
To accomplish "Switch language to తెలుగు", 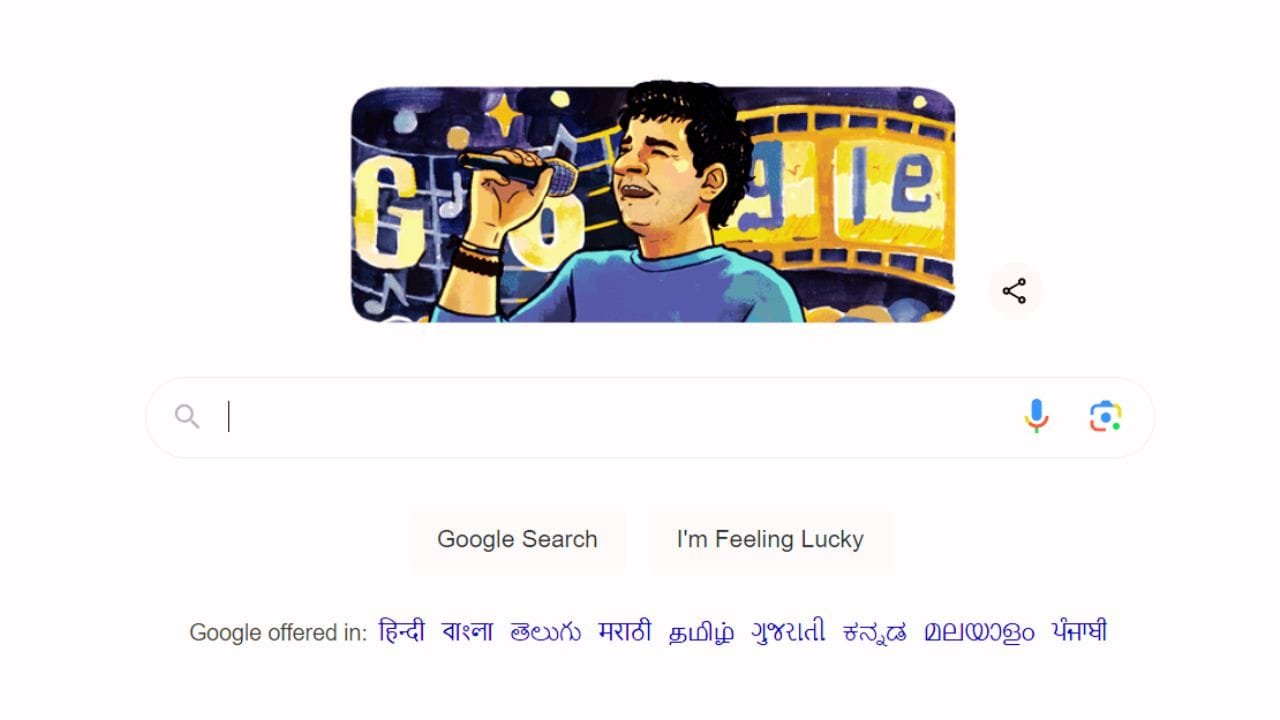I will pos(545,632).
